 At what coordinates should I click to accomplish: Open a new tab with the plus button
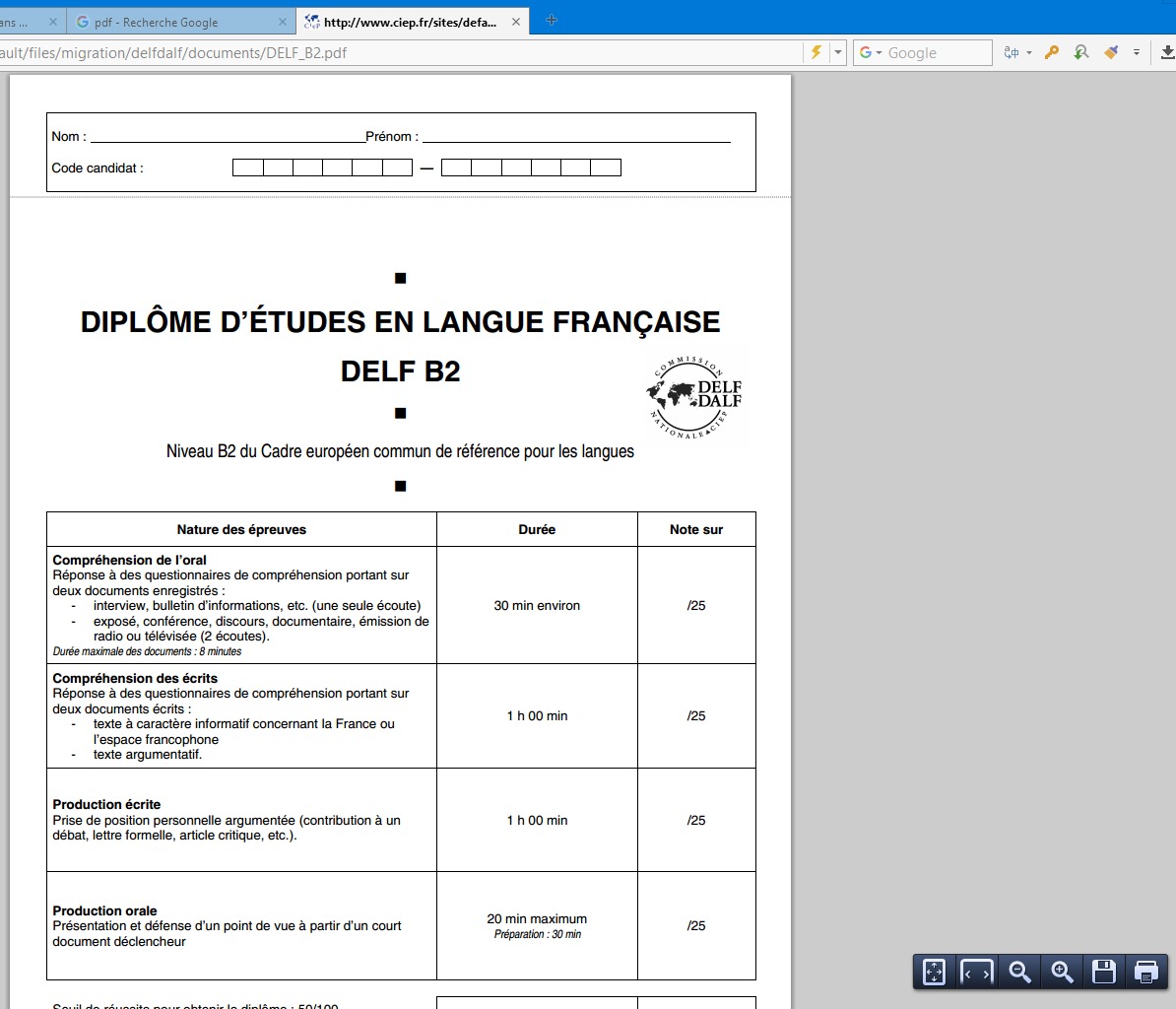[x=552, y=21]
